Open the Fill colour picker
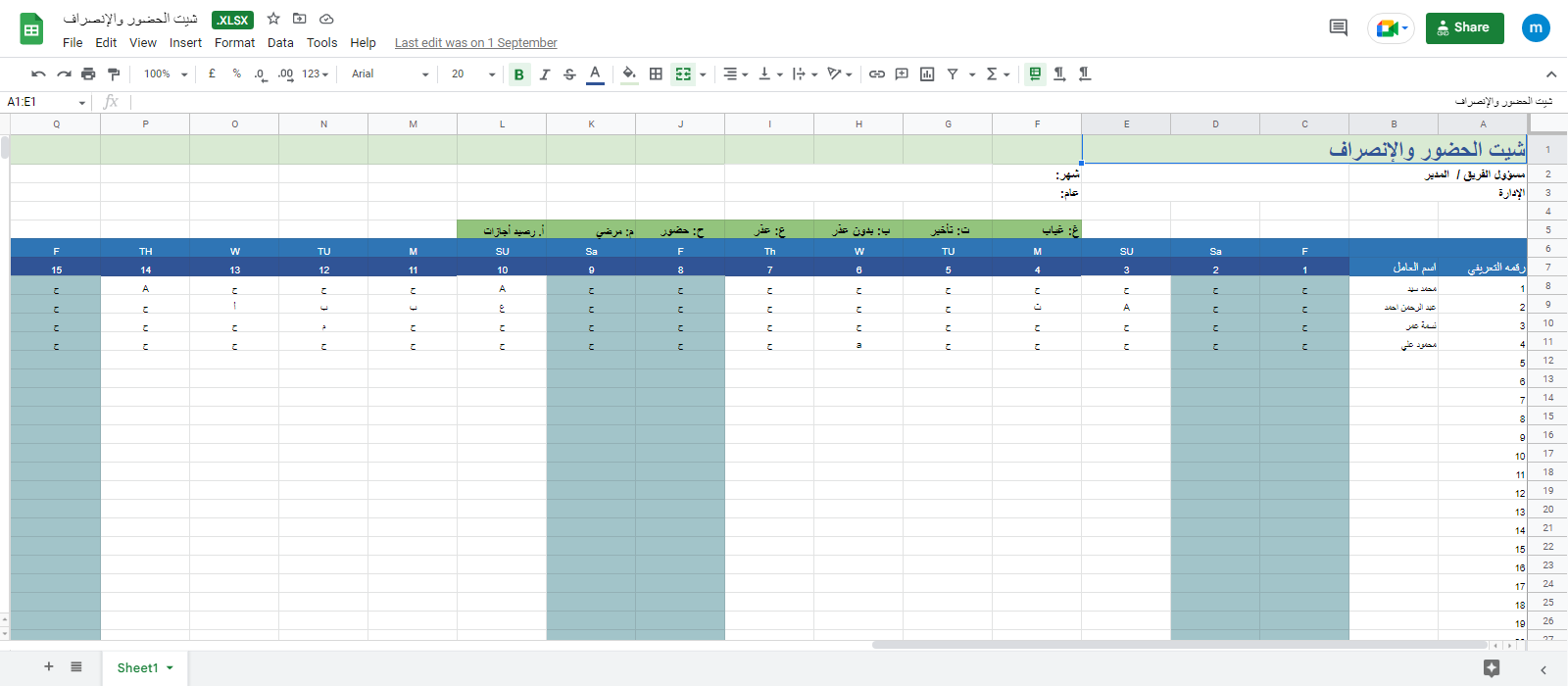This screenshot has width=1568, height=686. pyautogui.click(x=629, y=73)
